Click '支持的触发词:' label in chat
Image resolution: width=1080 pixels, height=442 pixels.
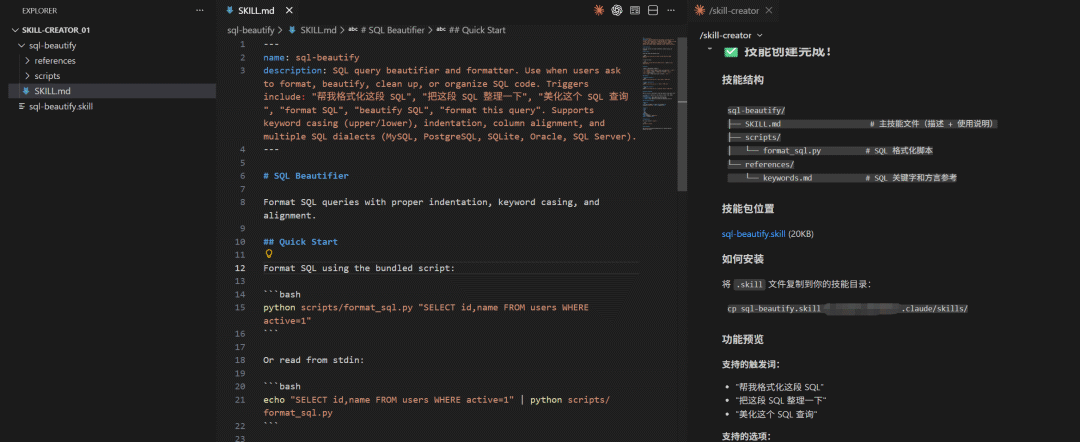coord(751,364)
